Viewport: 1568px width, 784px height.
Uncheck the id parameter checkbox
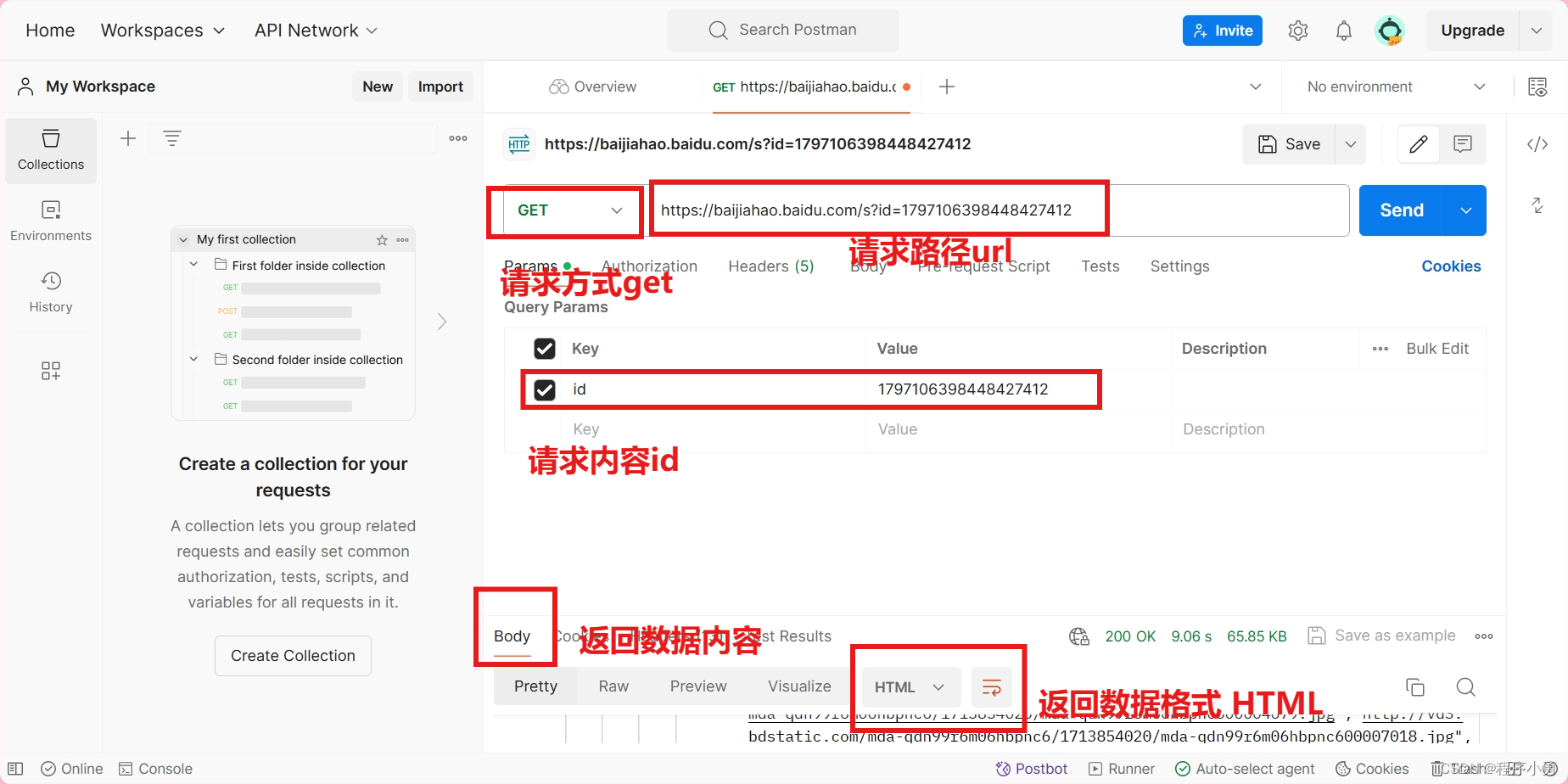(545, 389)
